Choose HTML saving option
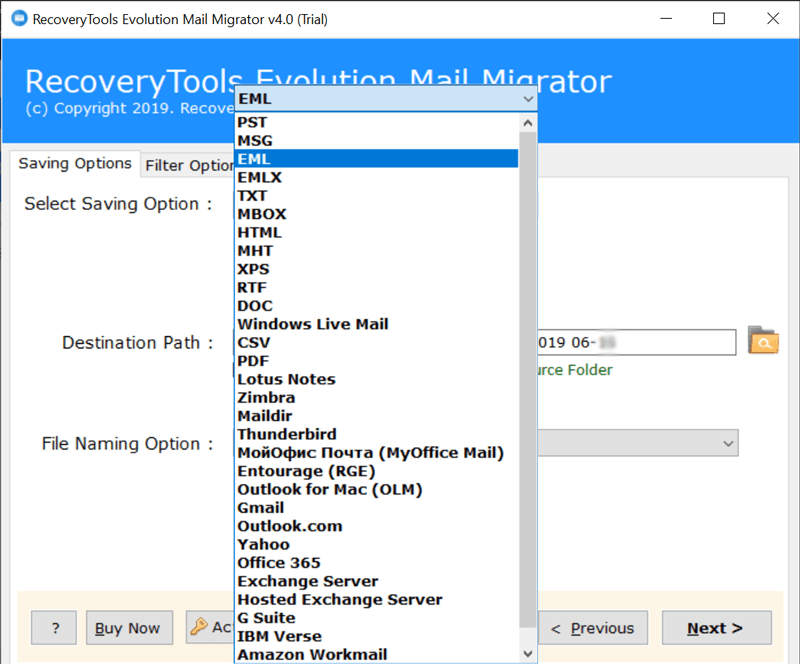Viewport: 800px width, 664px height. tap(377, 232)
